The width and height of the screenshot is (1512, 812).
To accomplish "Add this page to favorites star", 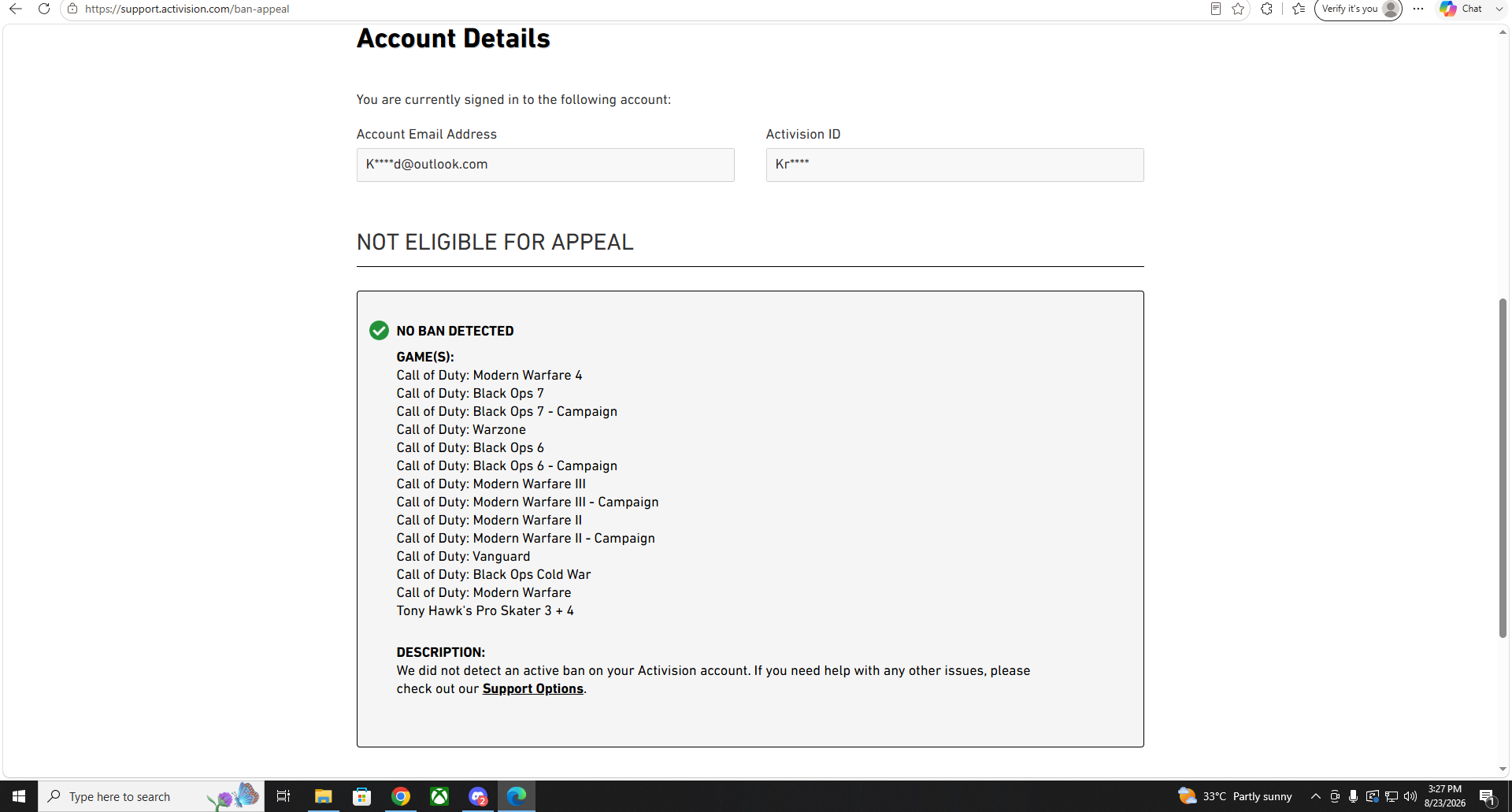I will (x=1238, y=9).
